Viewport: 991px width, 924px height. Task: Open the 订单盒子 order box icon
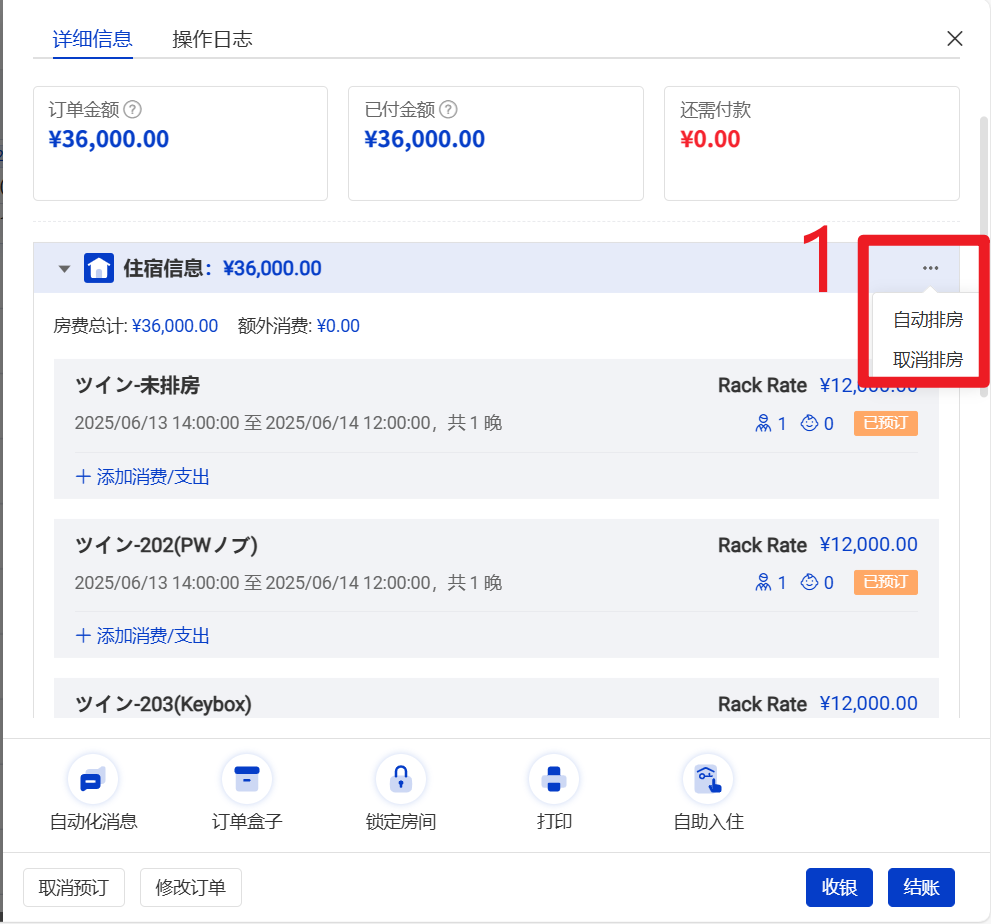[247, 779]
